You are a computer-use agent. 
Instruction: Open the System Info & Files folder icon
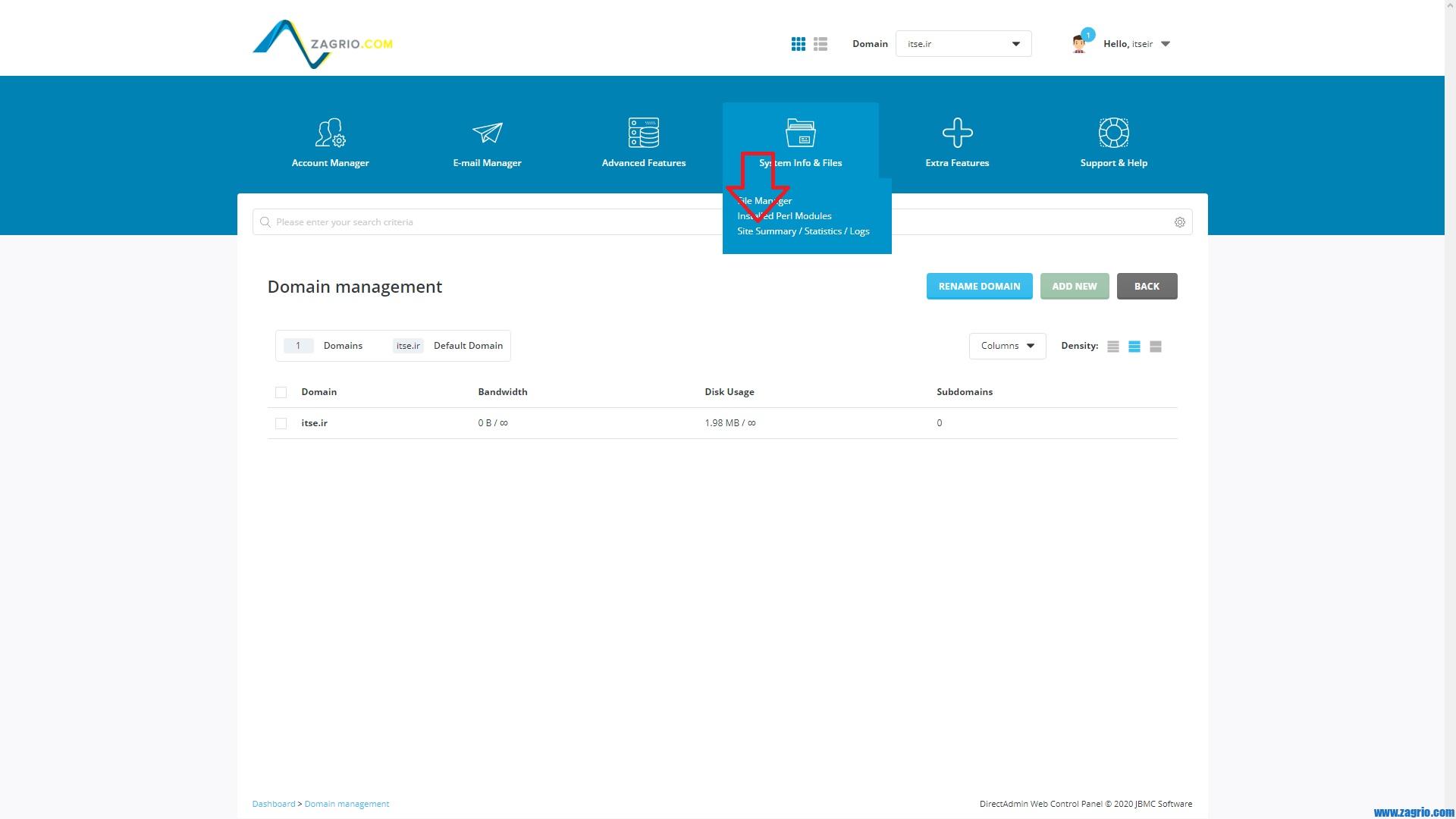801,133
